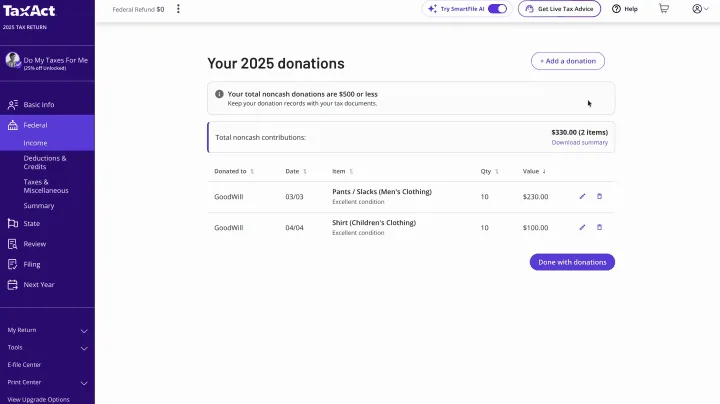Click the Basic Info person icon
This screenshot has height=404, width=720.
13,105
